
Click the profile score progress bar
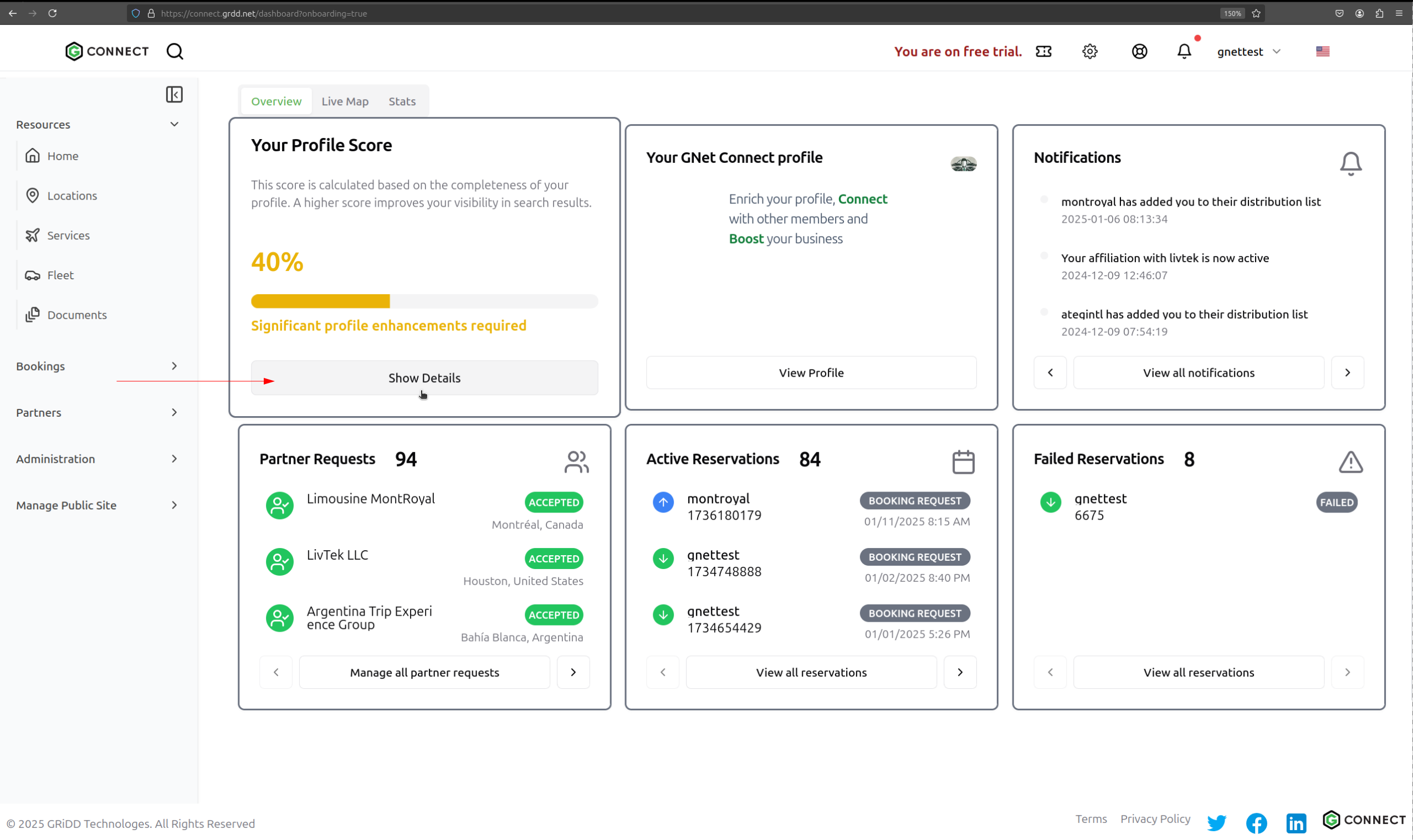(424, 301)
